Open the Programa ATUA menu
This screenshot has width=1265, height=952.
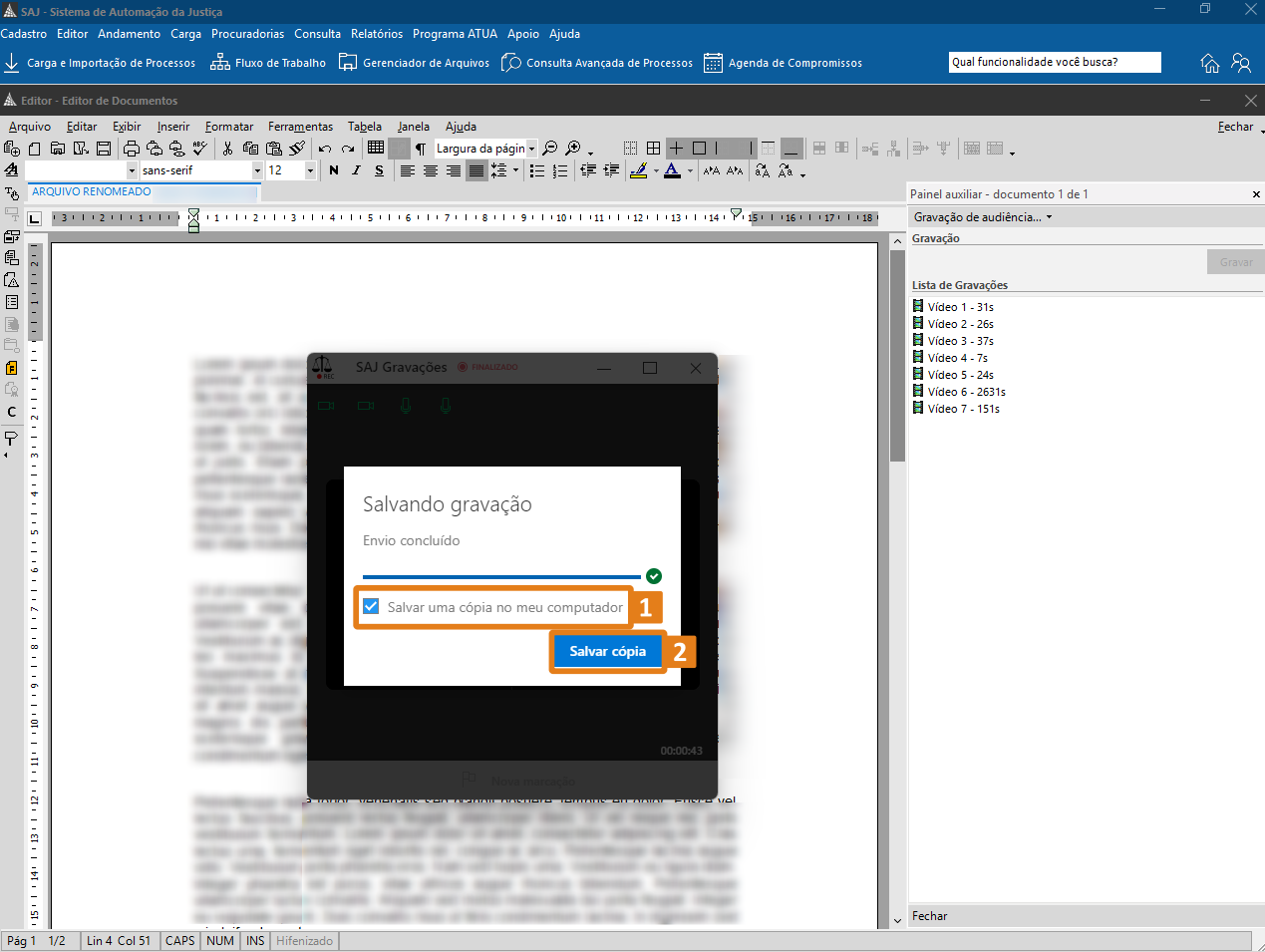tap(455, 34)
